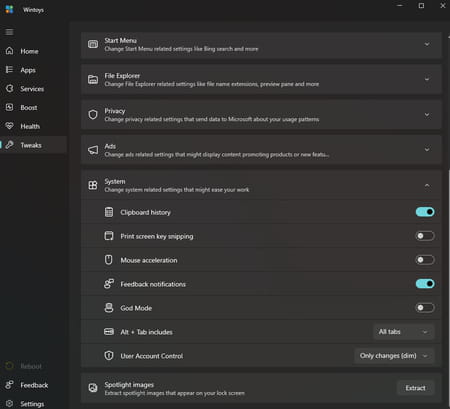Expand the Privacy section chevron
The image size is (450, 409).
(x=427, y=115)
